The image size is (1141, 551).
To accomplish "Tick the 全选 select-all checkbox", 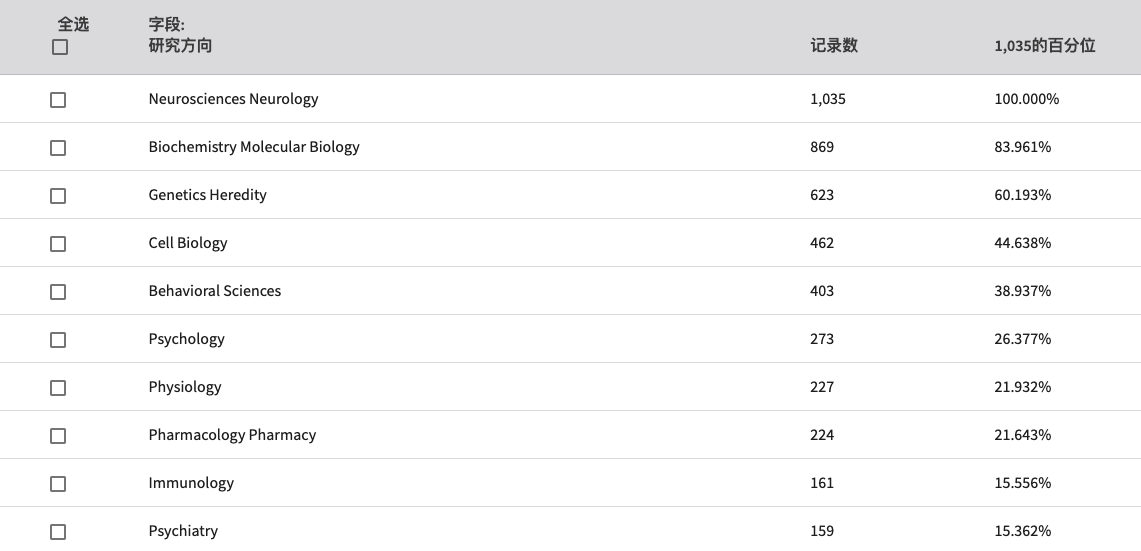I will point(60,47).
